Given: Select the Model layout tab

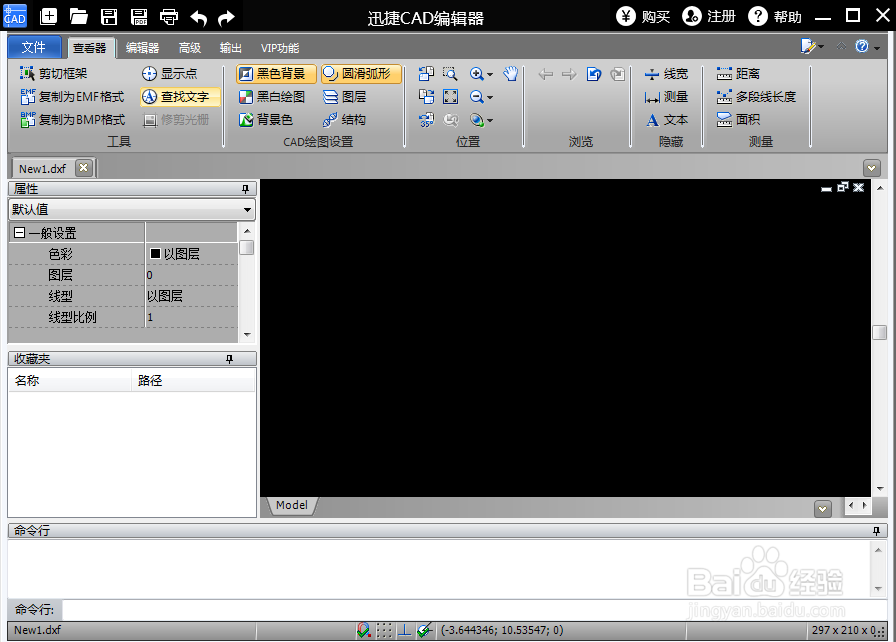Looking at the screenshot, I should pos(291,505).
